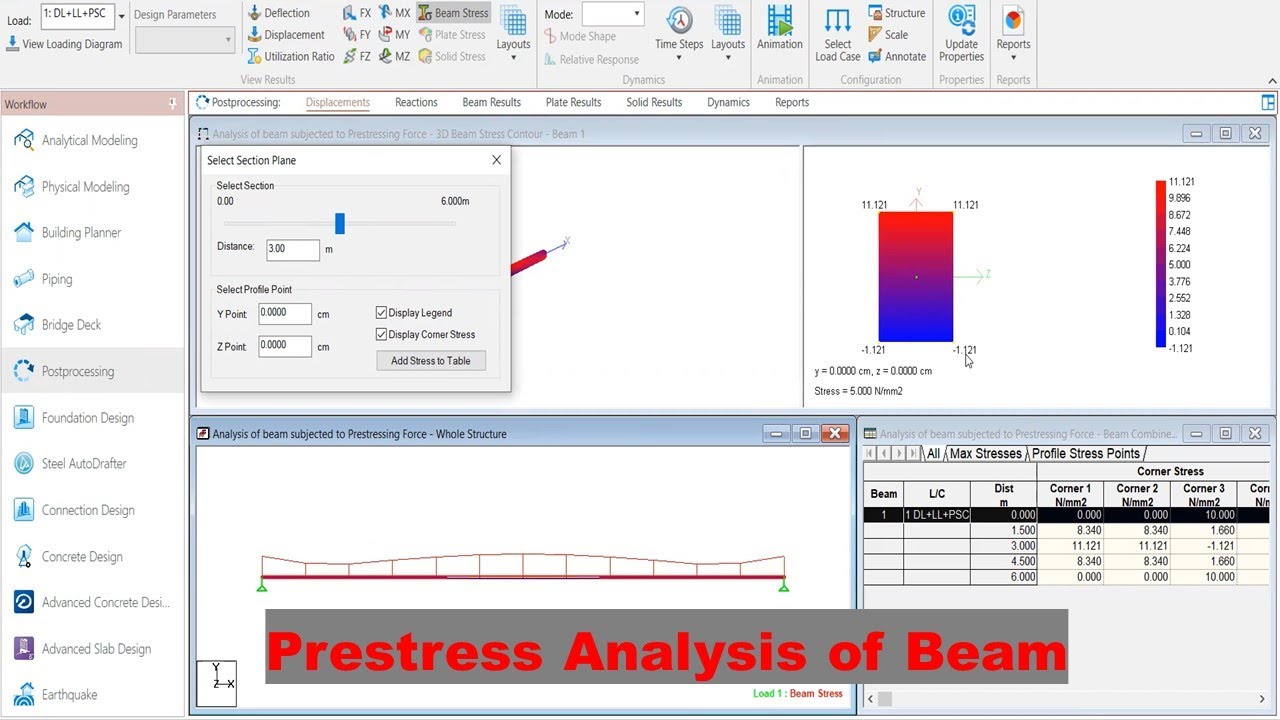Open Analytical Modeling workflow
Viewport: 1280px width, 720px height.
pos(92,141)
